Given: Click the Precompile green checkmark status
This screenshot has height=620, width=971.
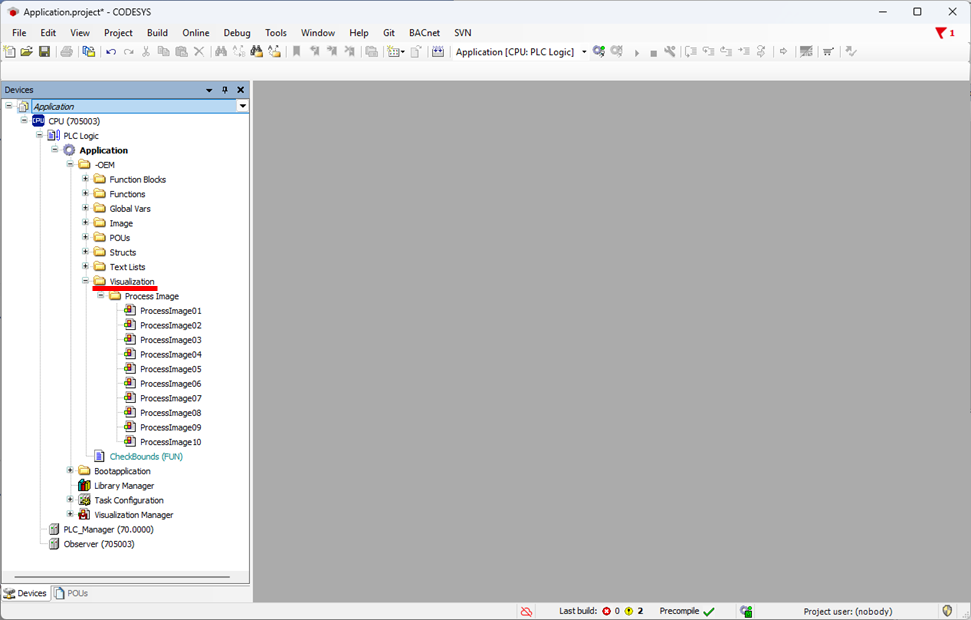Looking at the screenshot, I should point(708,611).
